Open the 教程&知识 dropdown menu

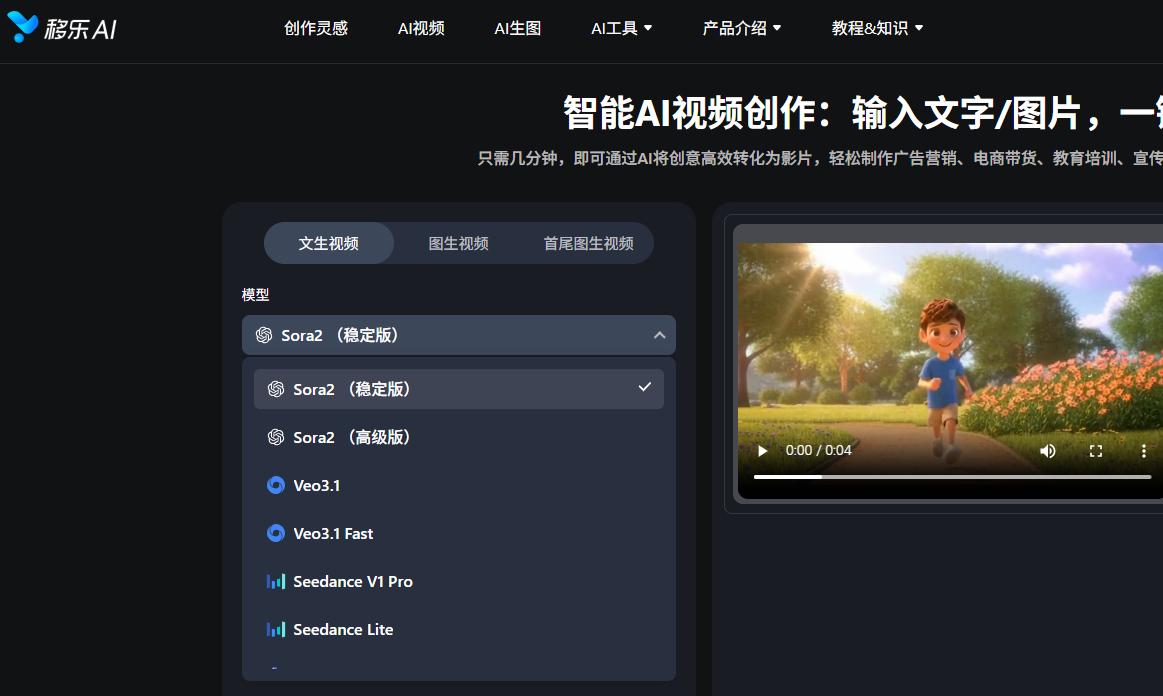coord(877,28)
